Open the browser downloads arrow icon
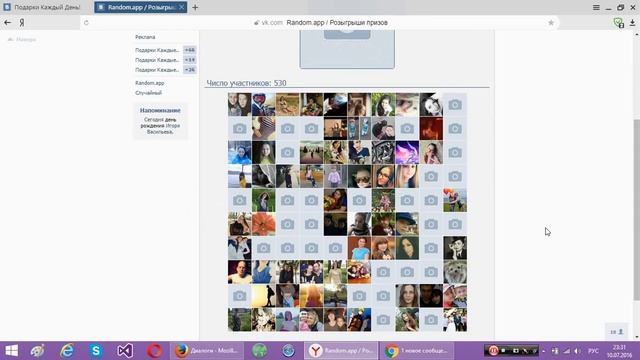The height and width of the screenshot is (360, 640). click(632, 23)
